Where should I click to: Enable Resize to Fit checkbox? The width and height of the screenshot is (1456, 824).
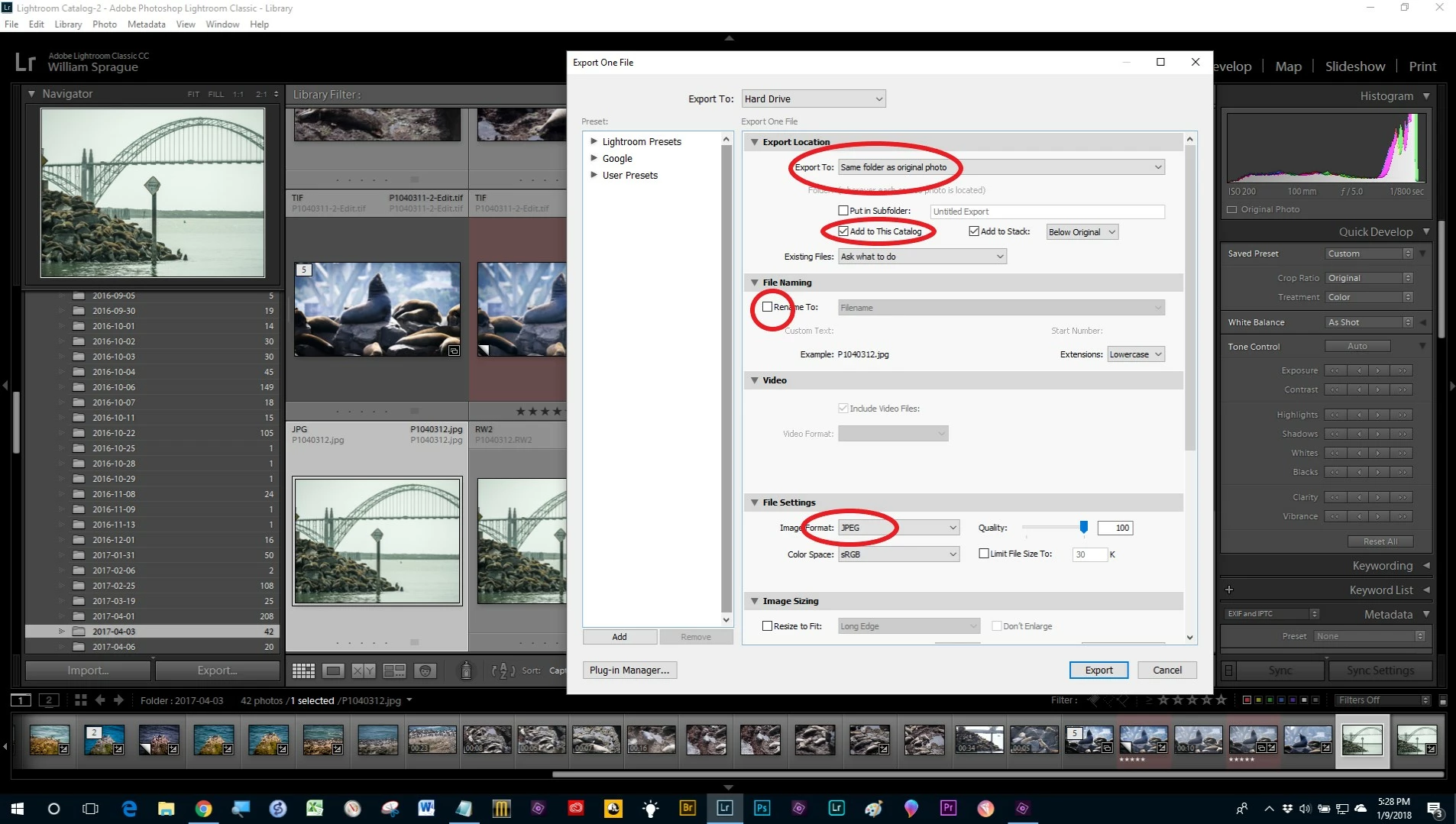point(767,626)
